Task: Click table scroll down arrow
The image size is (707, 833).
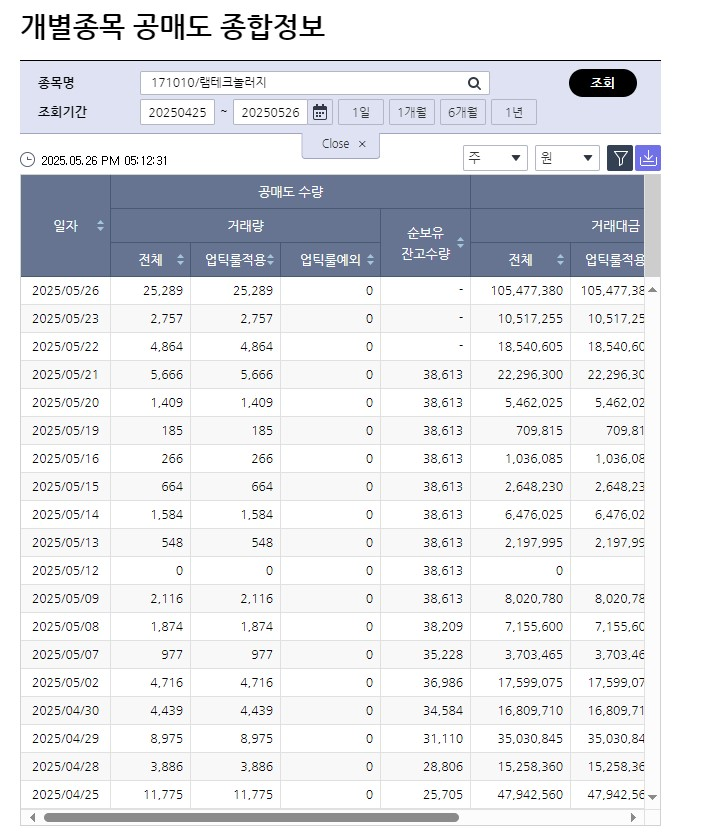Action: [653, 797]
